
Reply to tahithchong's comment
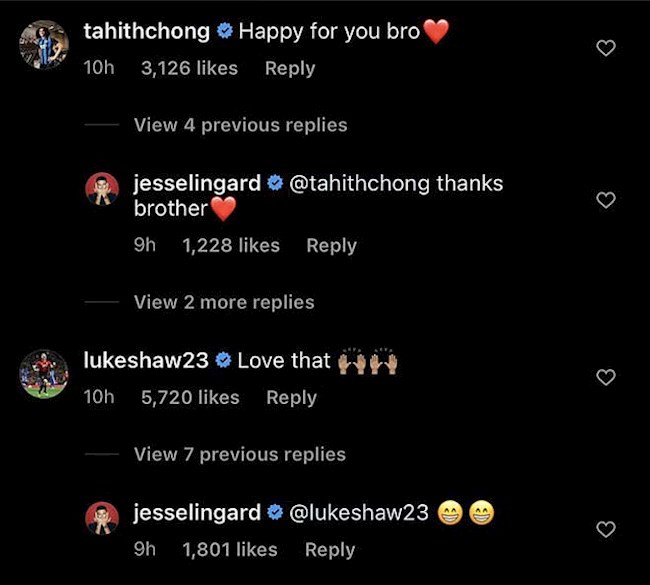(290, 68)
